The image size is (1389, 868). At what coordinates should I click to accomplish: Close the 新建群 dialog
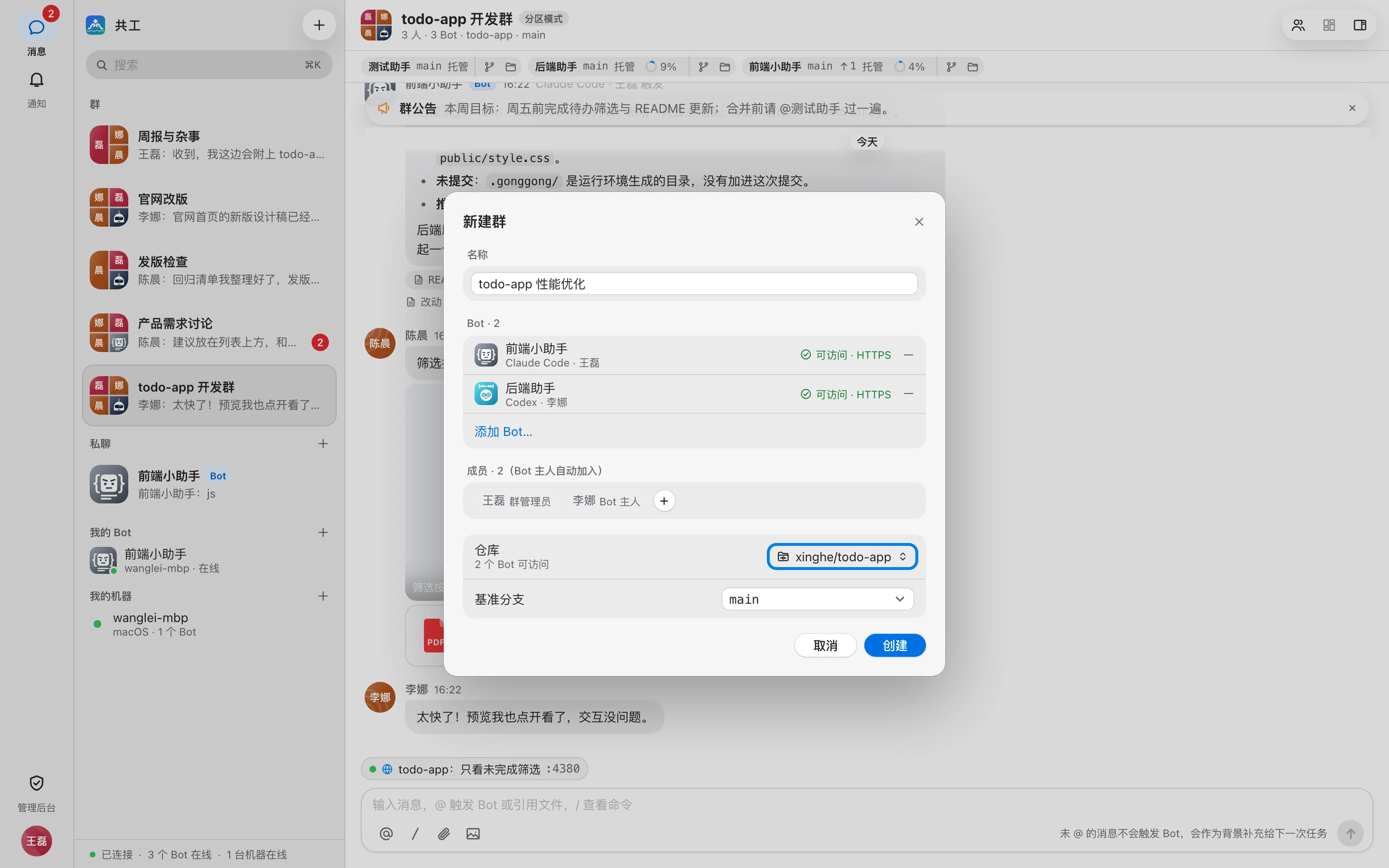coord(919,222)
